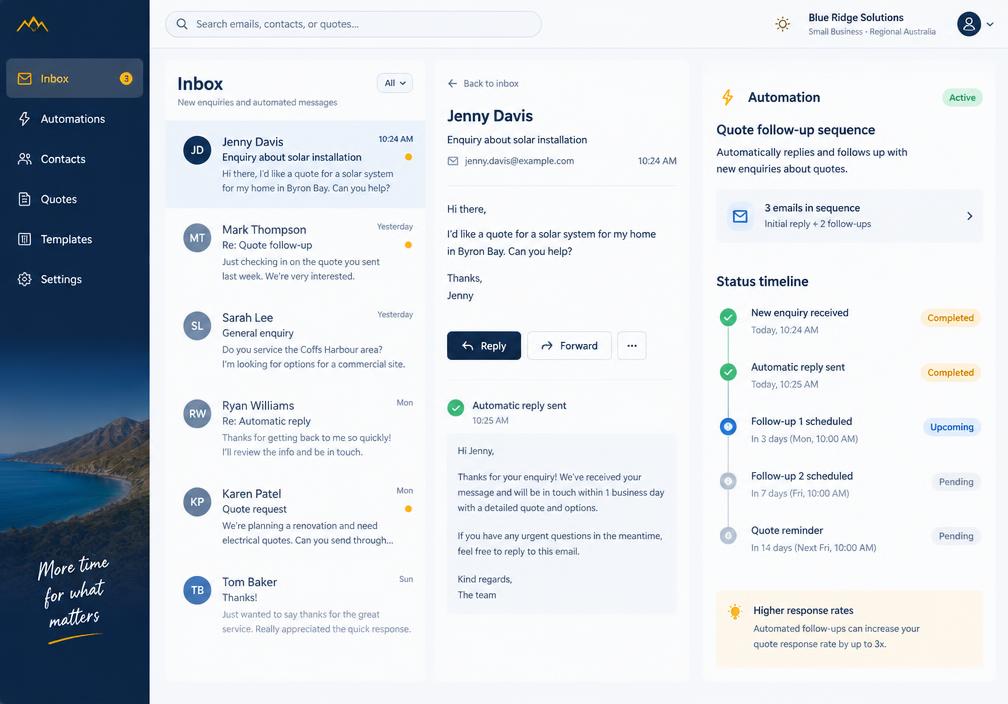Go to Contacts page
Image resolution: width=1008 pixels, height=704 pixels.
pos(75,159)
